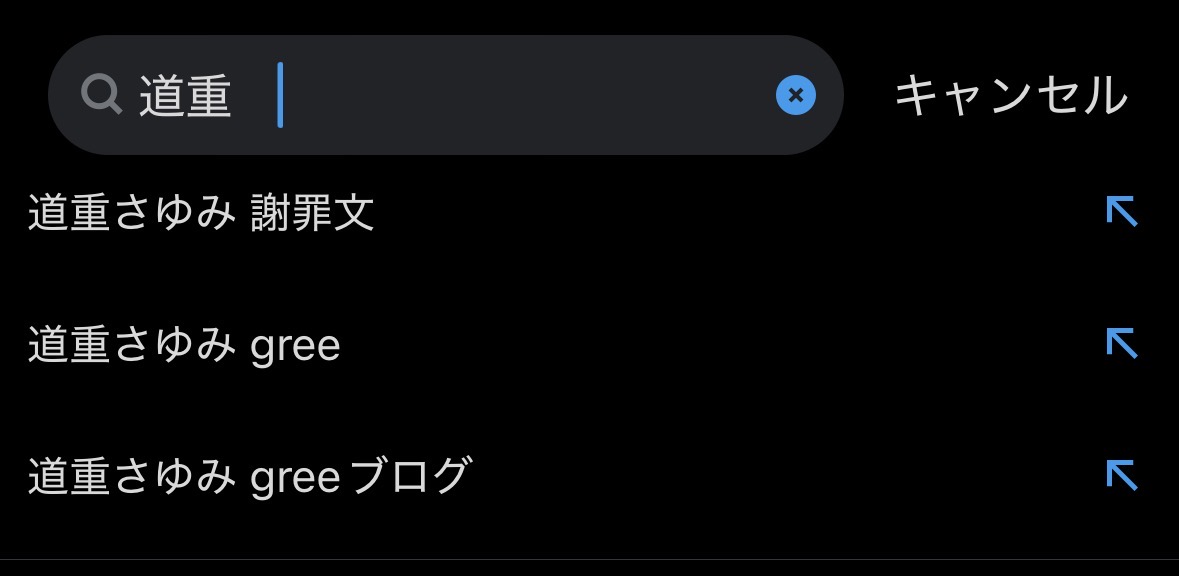
Task: Click empty area inside the search bar
Action: 526,95
